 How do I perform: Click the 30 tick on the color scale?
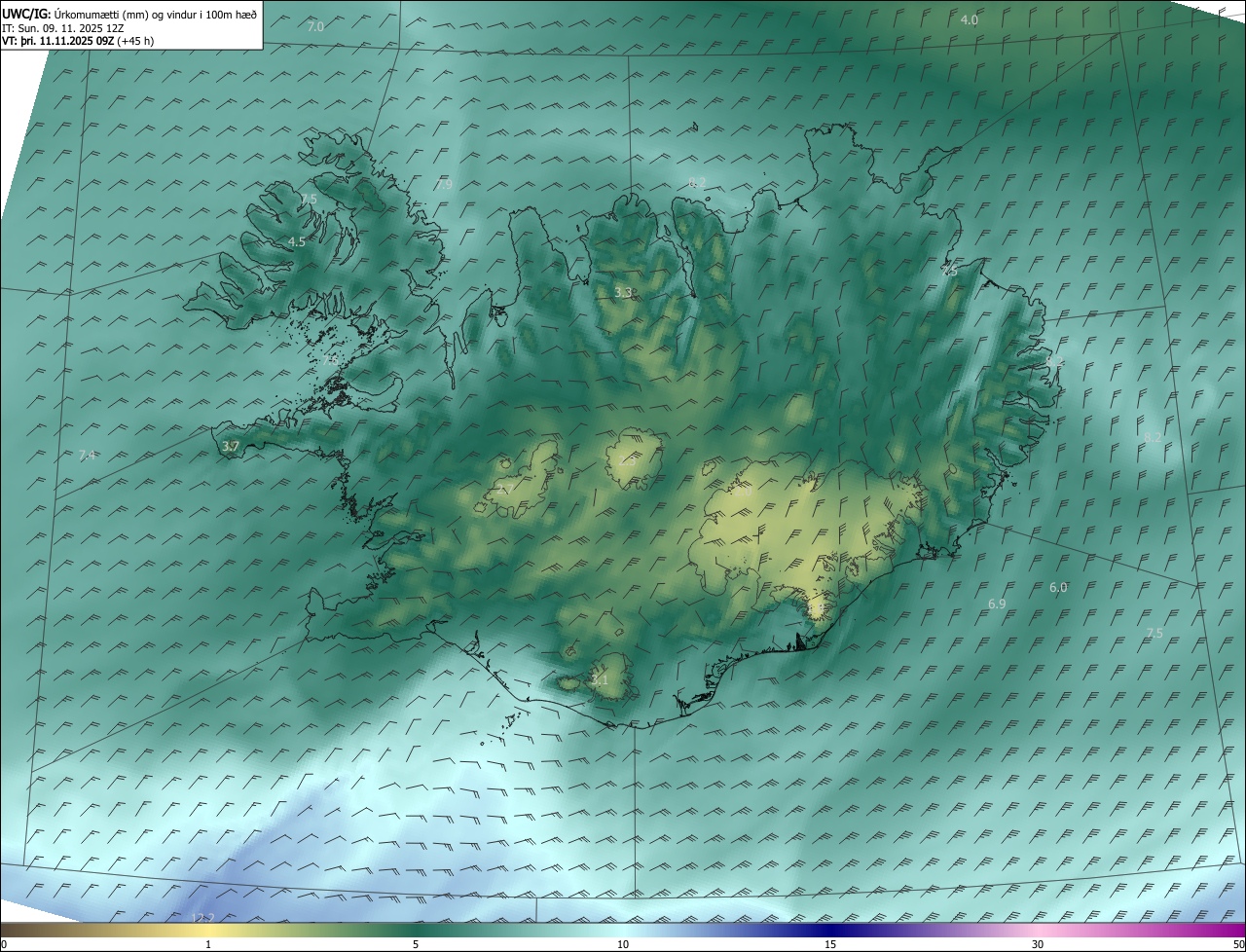pyautogui.click(x=1038, y=944)
